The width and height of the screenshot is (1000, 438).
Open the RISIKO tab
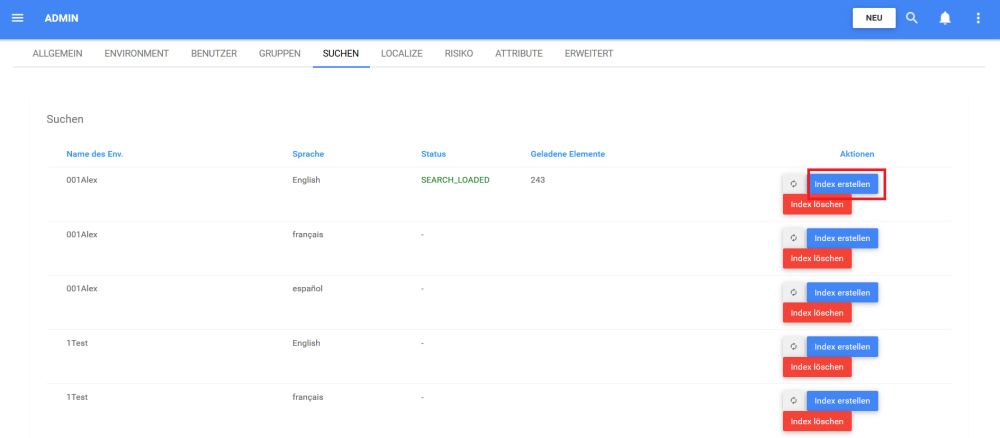(459, 54)
